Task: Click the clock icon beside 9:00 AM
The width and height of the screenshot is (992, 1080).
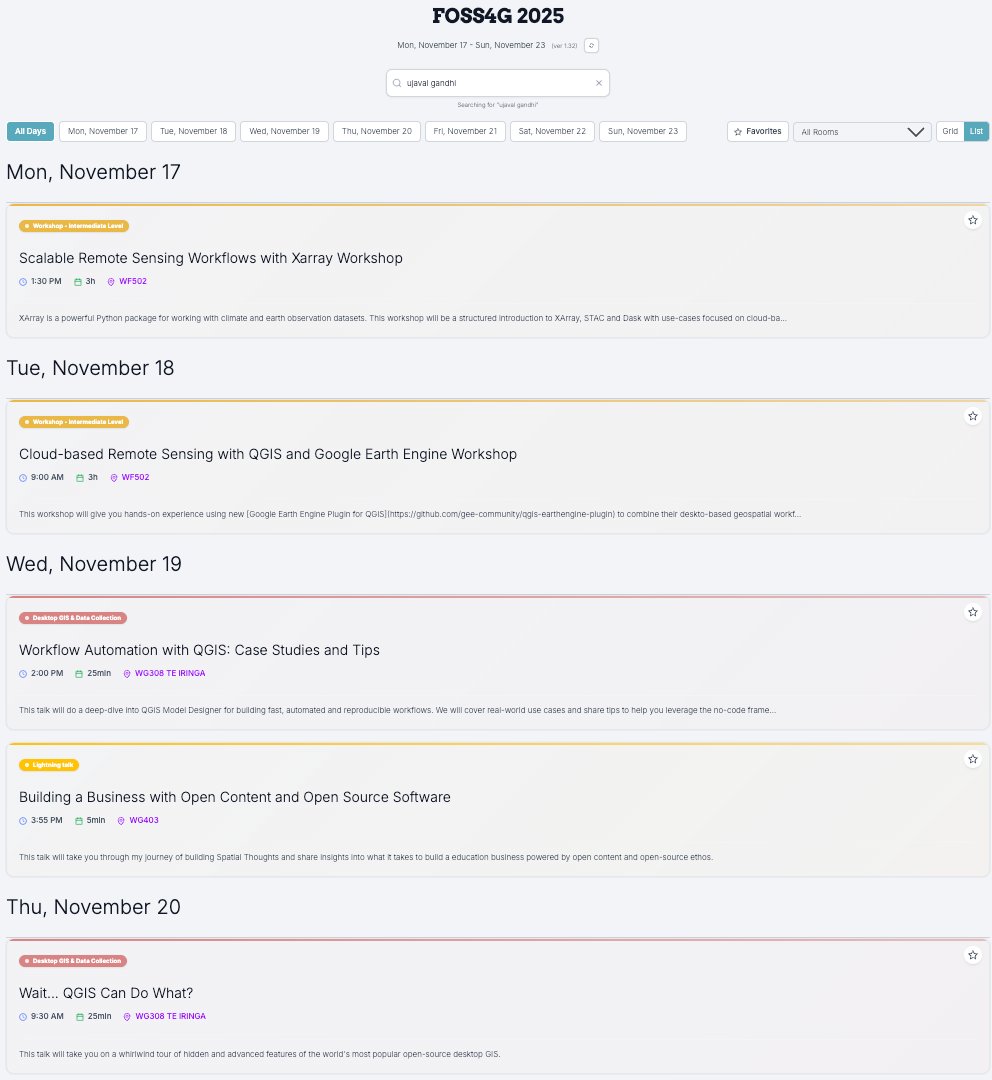Action: point(23,478)
